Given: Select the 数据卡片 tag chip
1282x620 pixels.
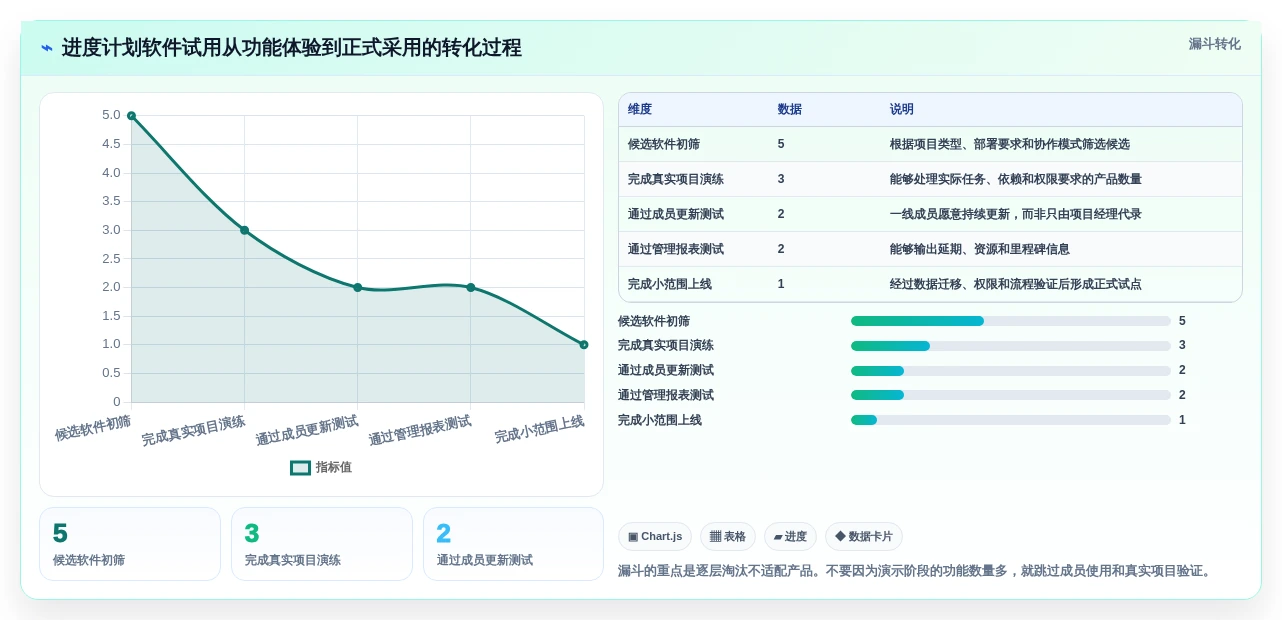Looking at the screenshot, I should pyautogui.click(x=864, y=537).
